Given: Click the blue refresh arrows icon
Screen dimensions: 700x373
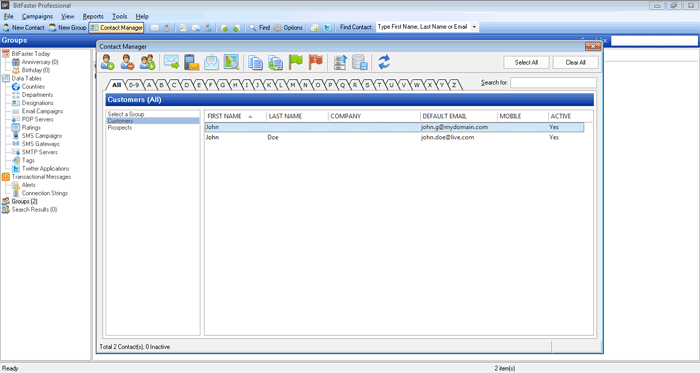Looking at the screenshot, I should 384,62.
